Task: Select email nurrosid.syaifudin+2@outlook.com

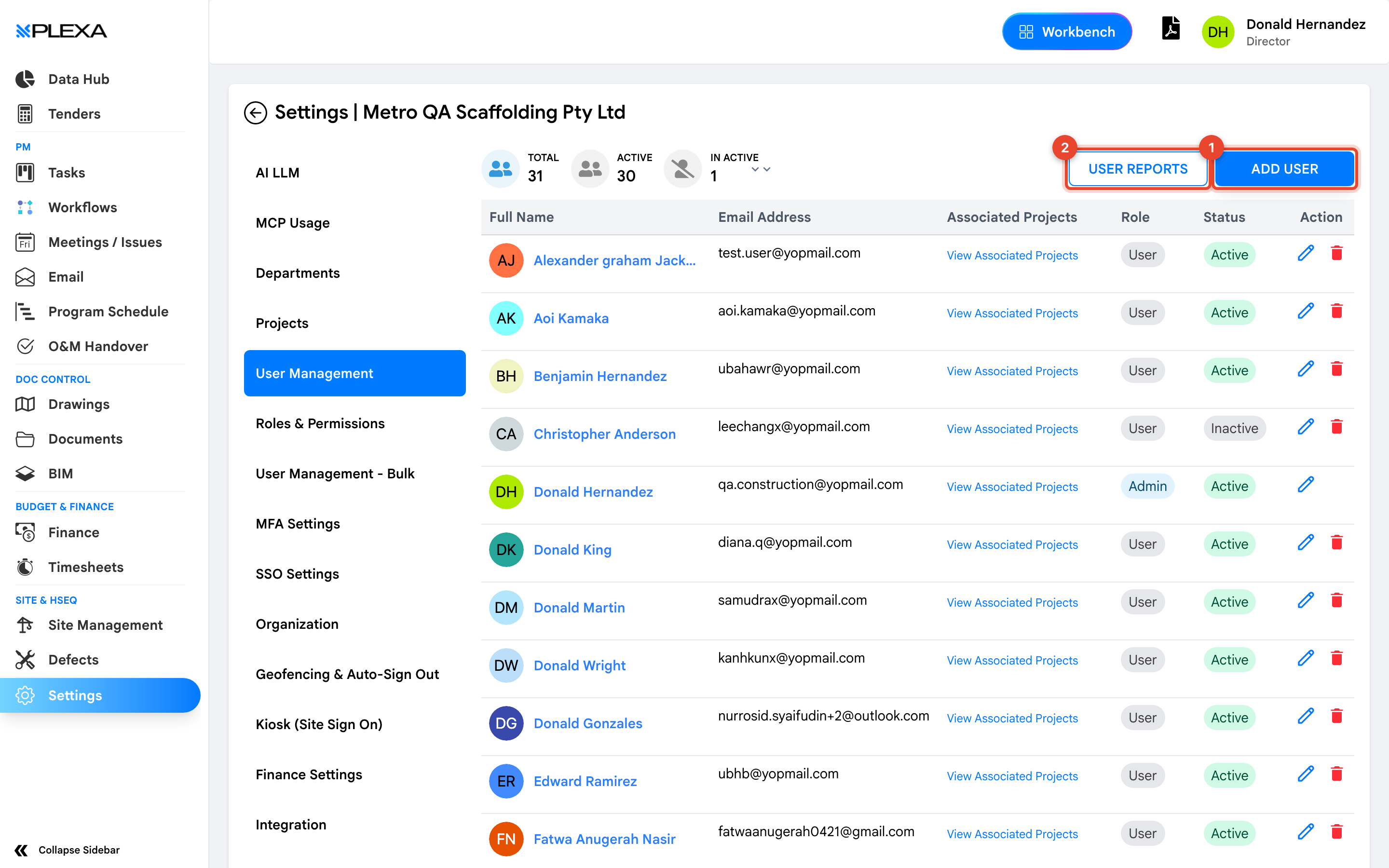Action: coord(823,716)
